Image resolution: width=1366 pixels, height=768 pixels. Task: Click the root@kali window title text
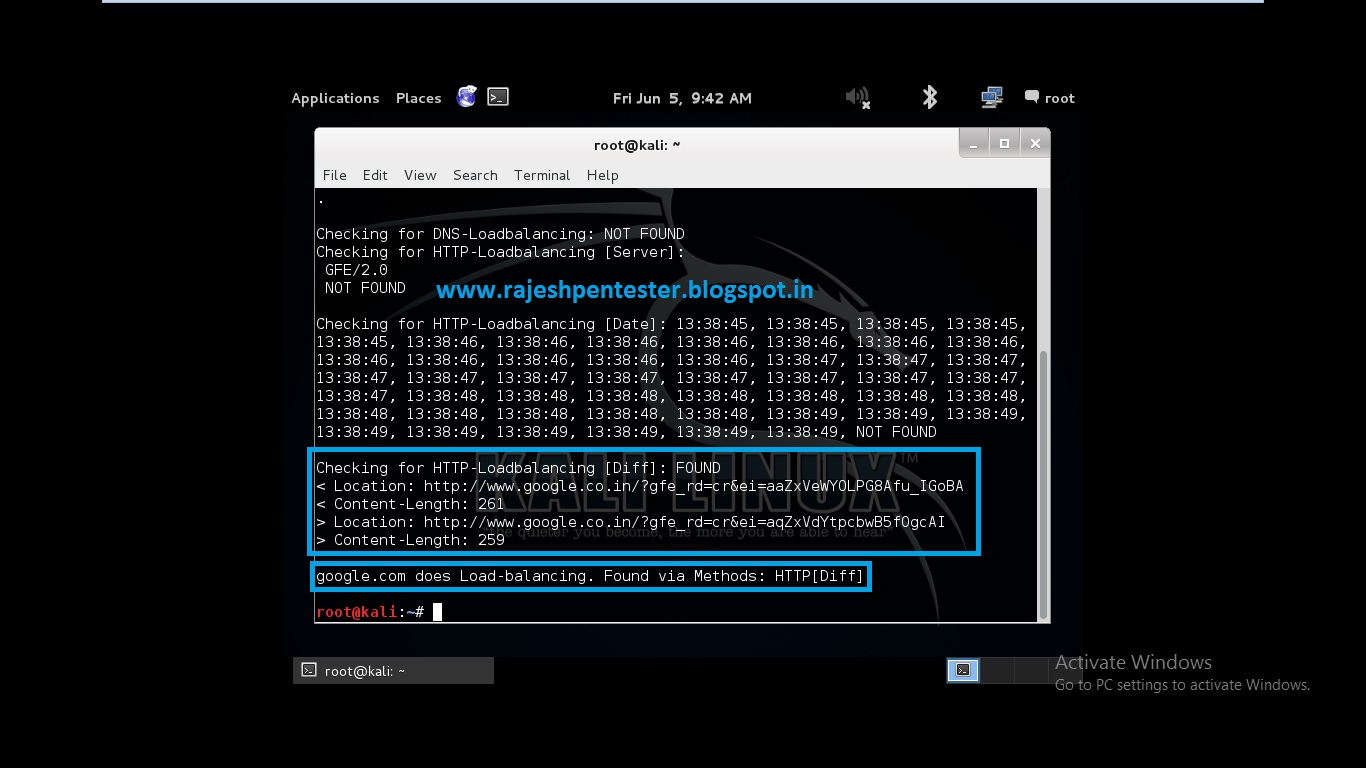pos(637,145)
